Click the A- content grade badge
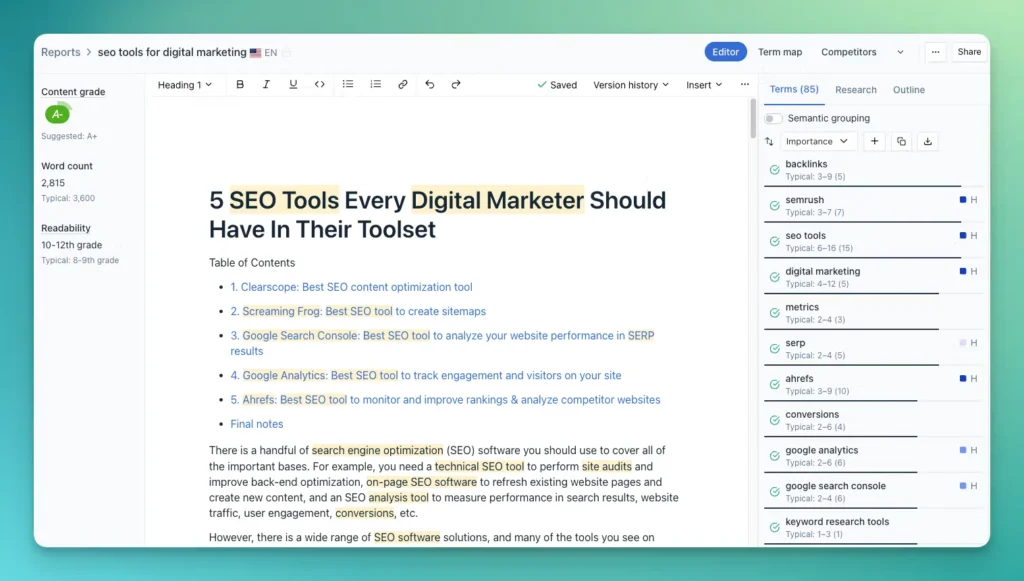This screenshot has height=581, width=1024. click(57, 114)
